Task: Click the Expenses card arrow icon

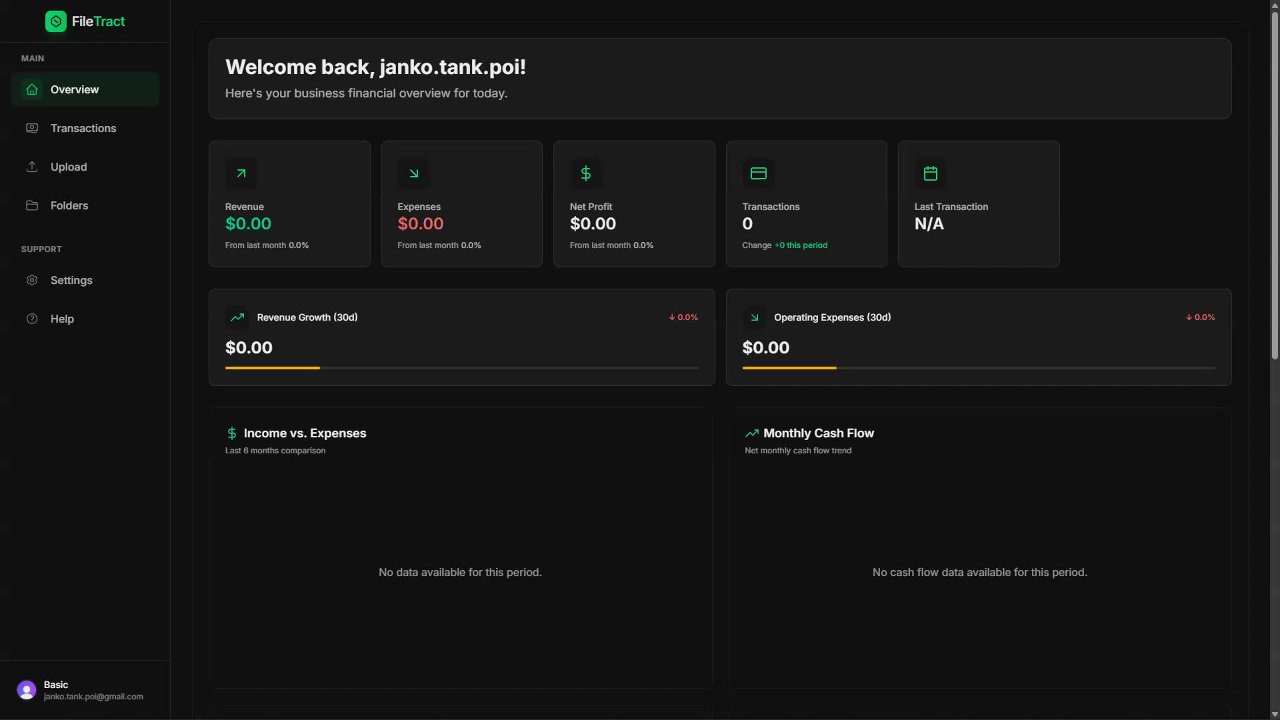Action: coord(413,173)
